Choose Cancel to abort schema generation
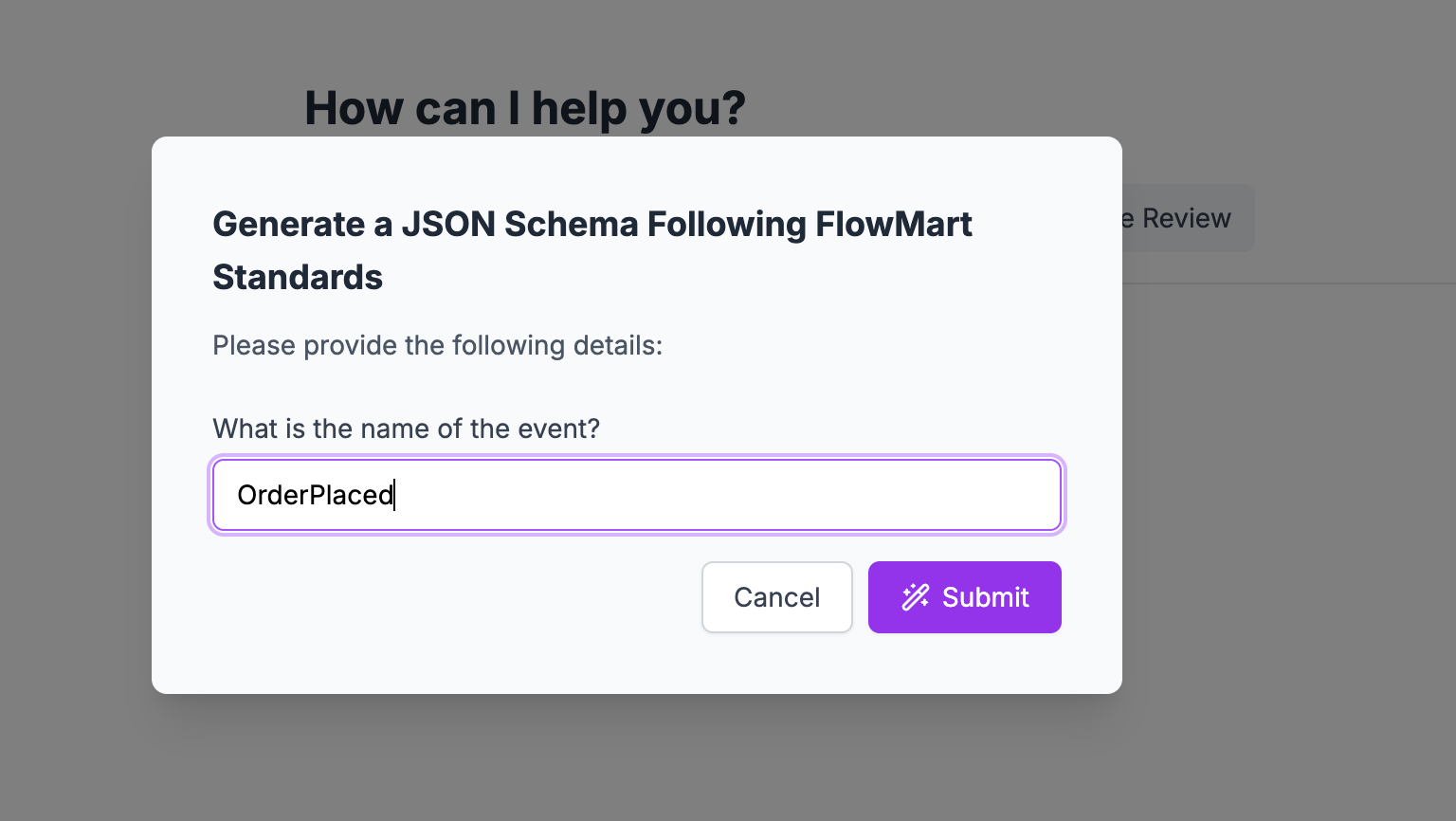The height and width of the screenshot is (821, 1456). (776, 597)
